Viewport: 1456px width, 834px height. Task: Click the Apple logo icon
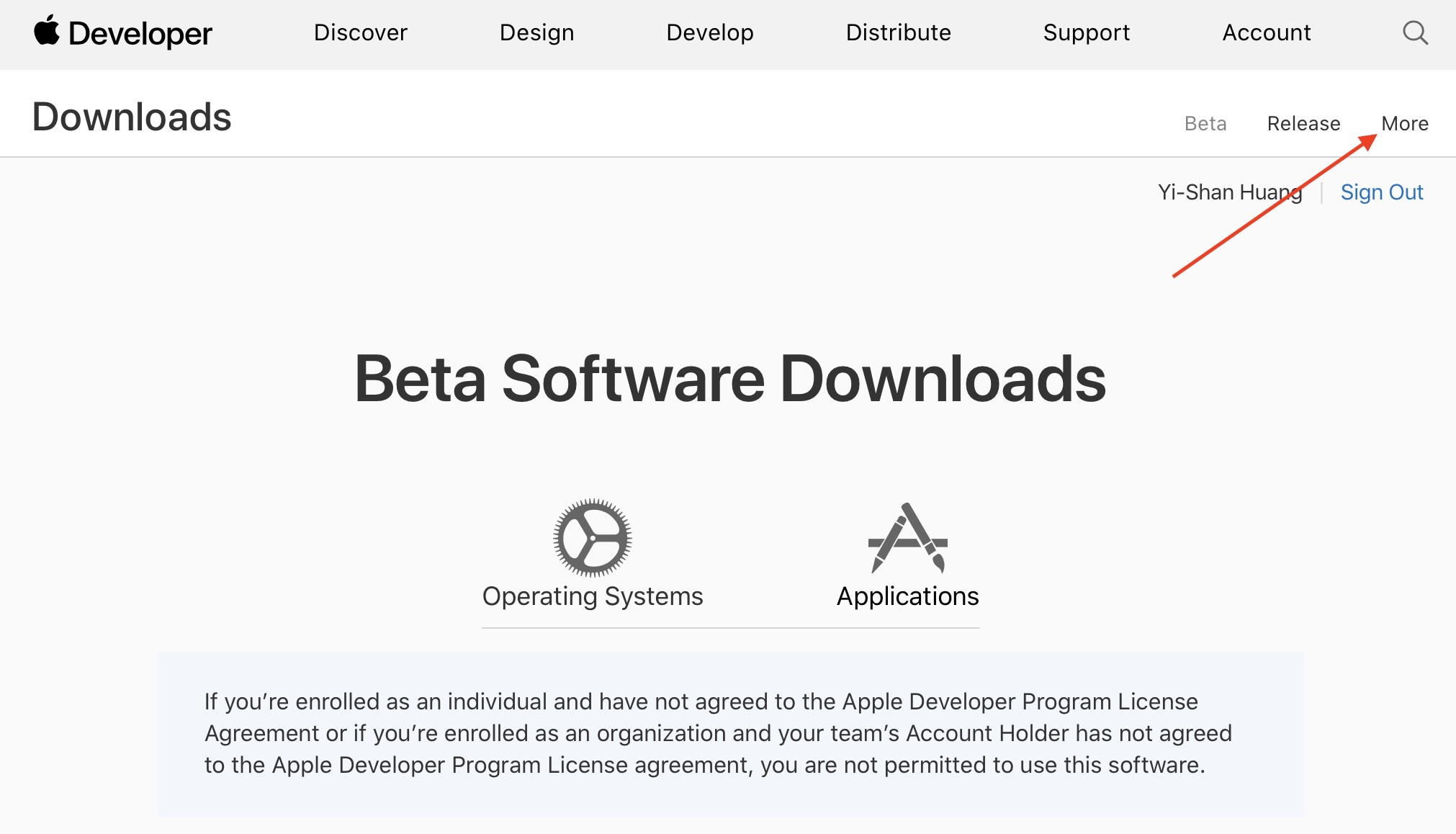click(x=47, y=31)
